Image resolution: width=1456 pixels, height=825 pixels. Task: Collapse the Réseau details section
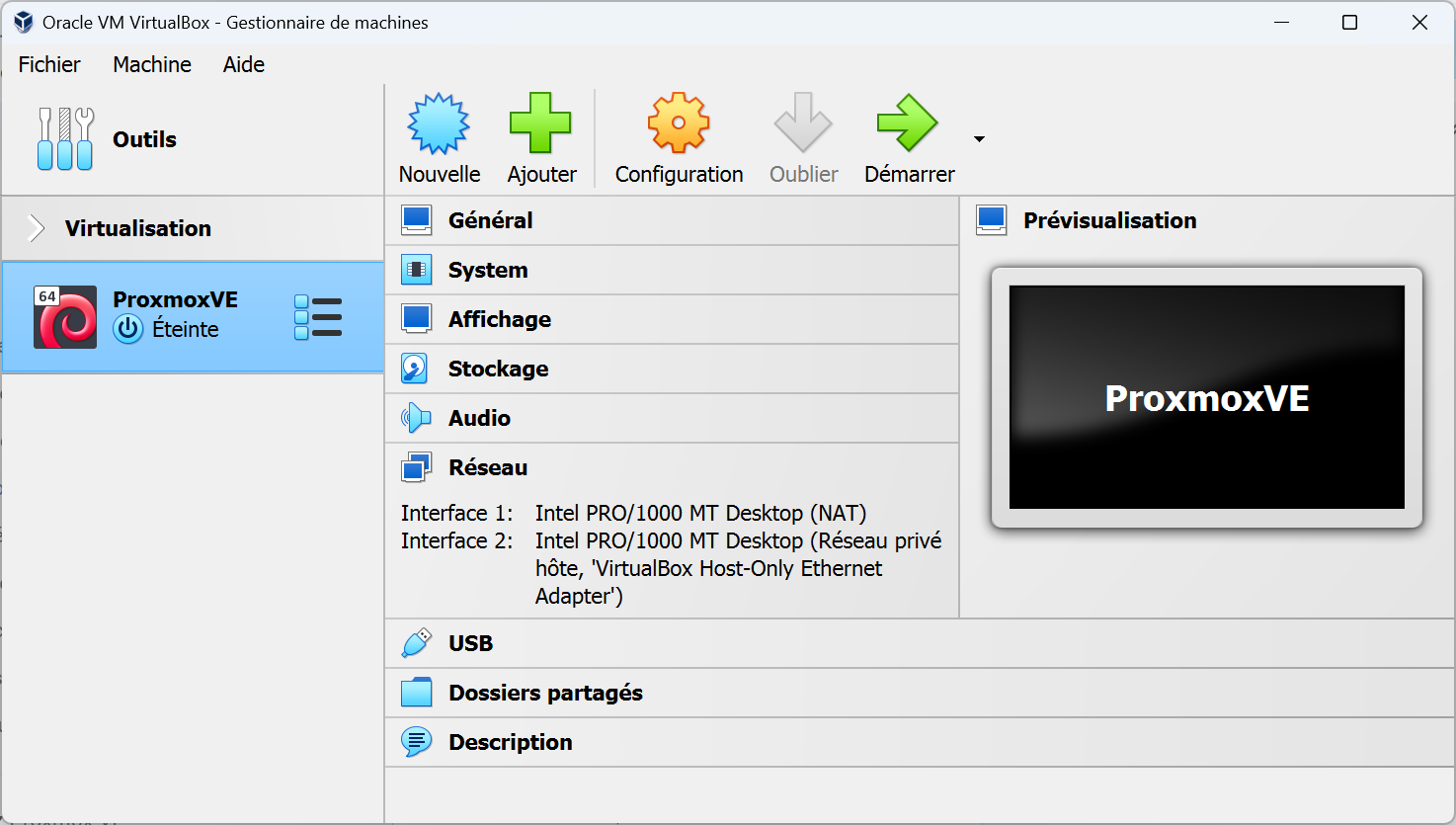(488, 466)
